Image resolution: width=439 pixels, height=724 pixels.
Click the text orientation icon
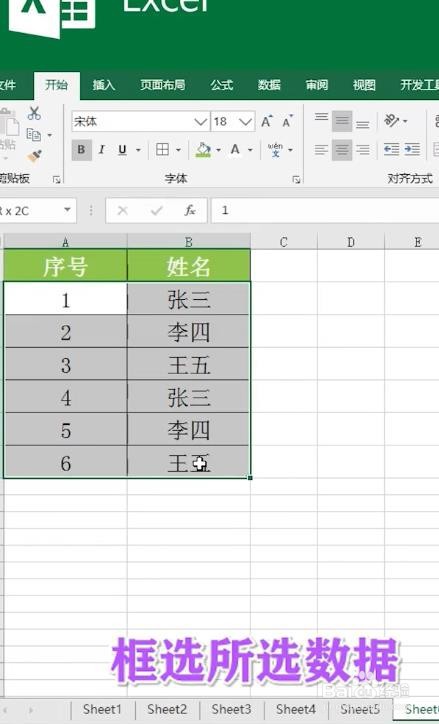392,121
